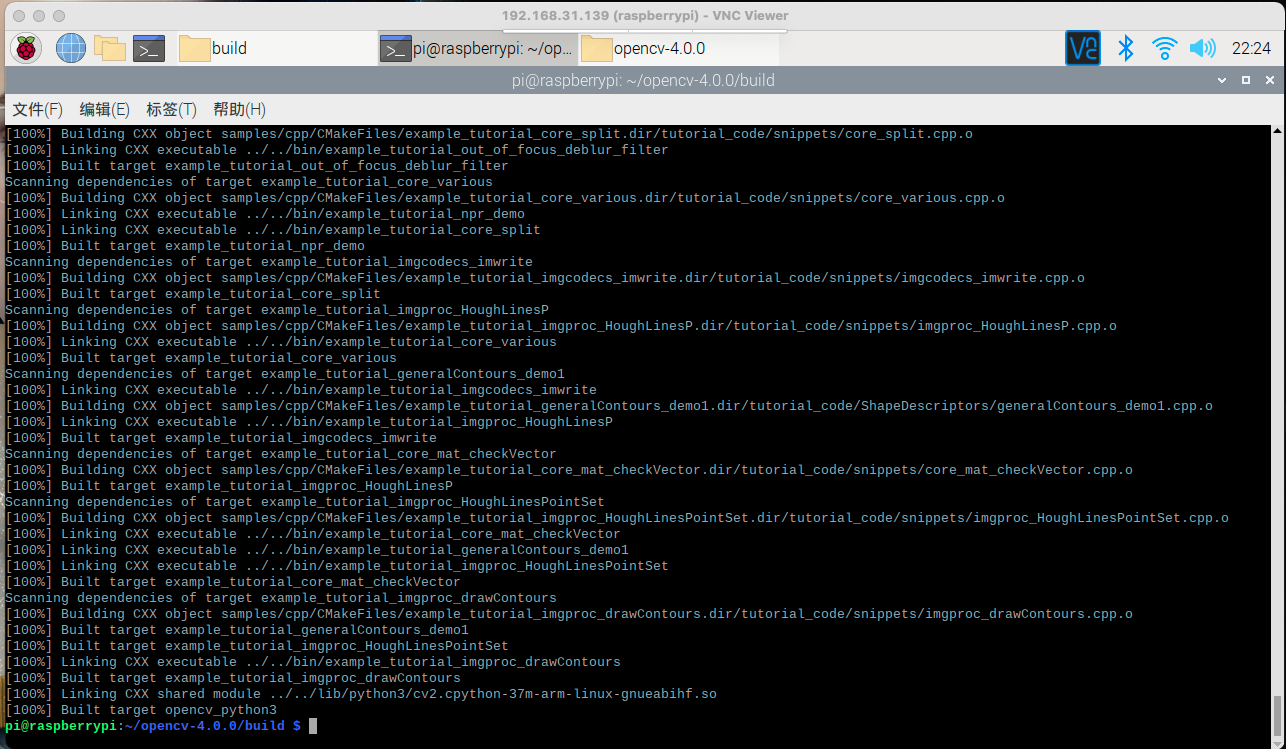The image size is (1286, 749).
Task: Open the 帮助(H) menu
Action: coord(240,109)
